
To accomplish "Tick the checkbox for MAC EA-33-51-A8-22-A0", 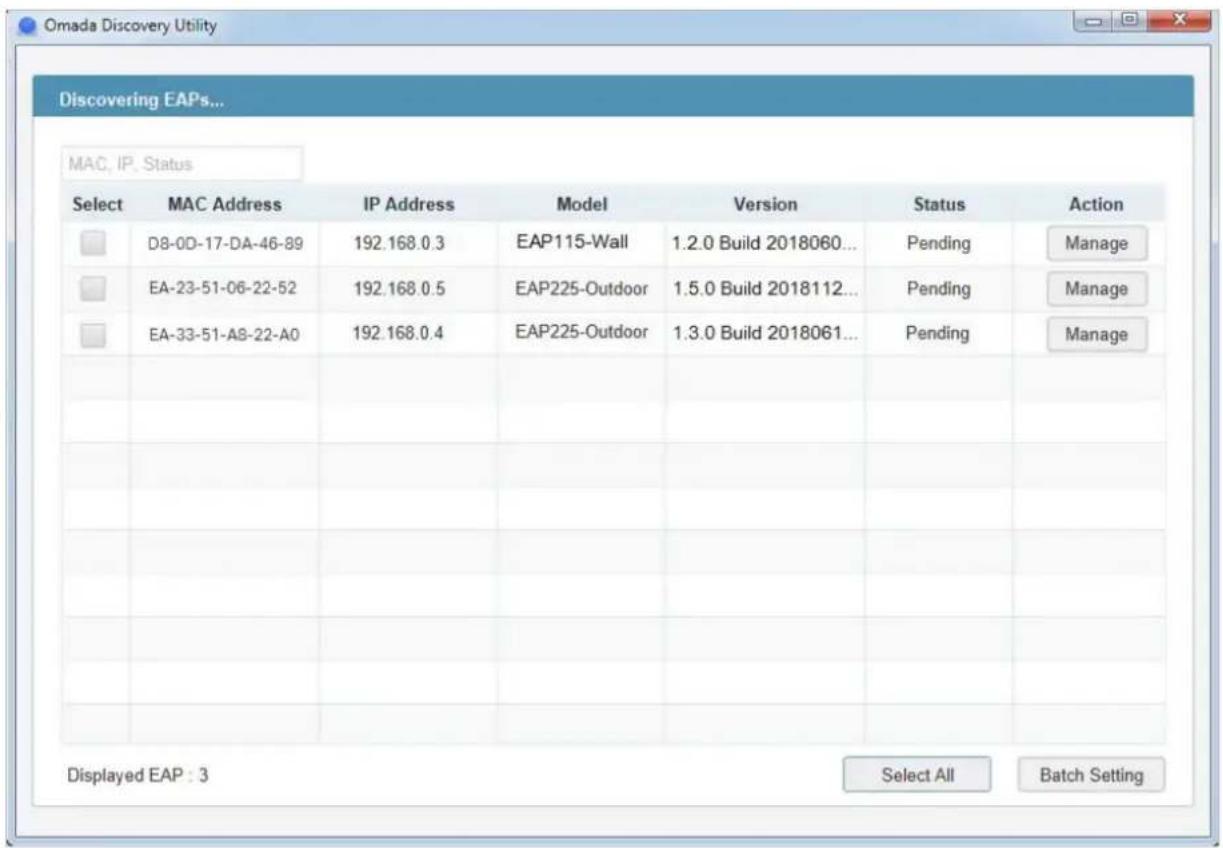I will 93,335.
